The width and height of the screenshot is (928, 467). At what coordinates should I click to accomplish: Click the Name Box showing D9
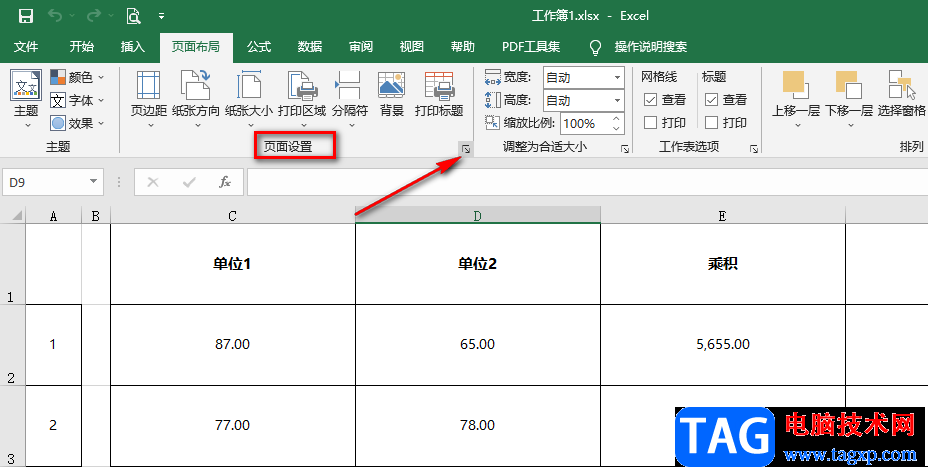tap(45, 182)
